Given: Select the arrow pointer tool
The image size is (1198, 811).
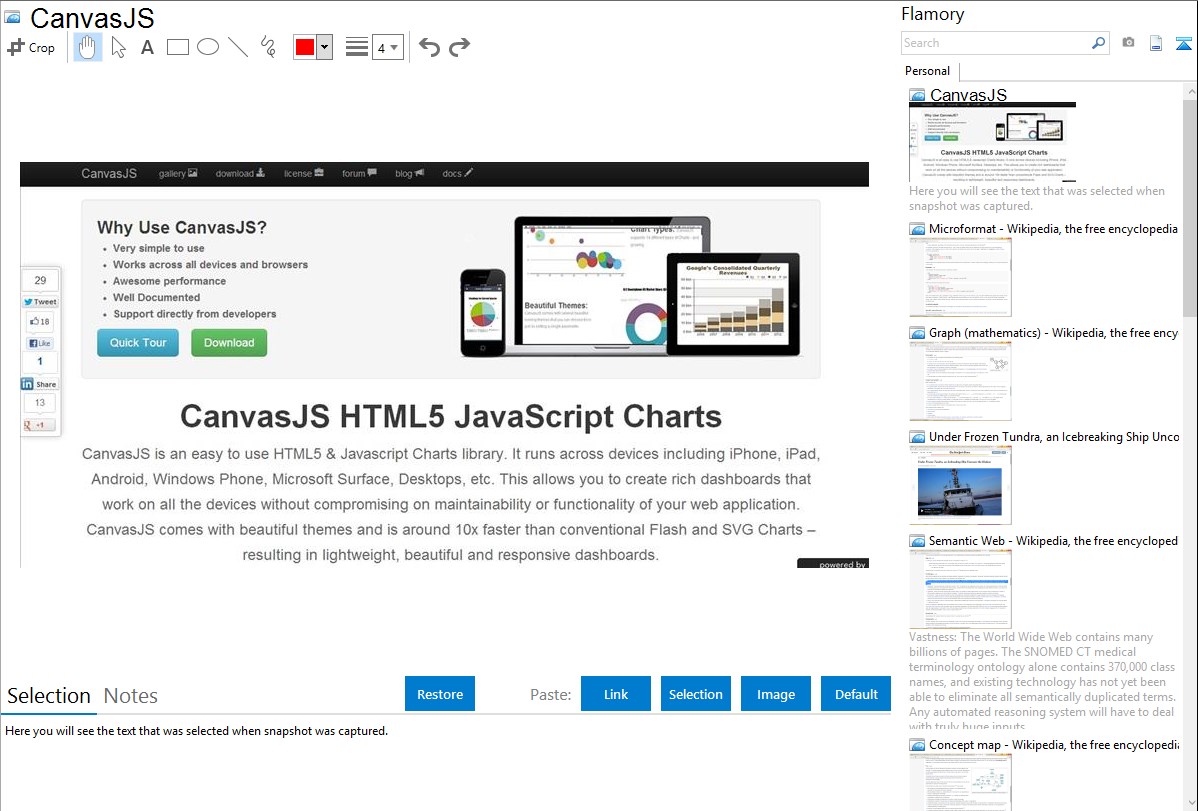Looking at the screenshot, I should (118, 47).
